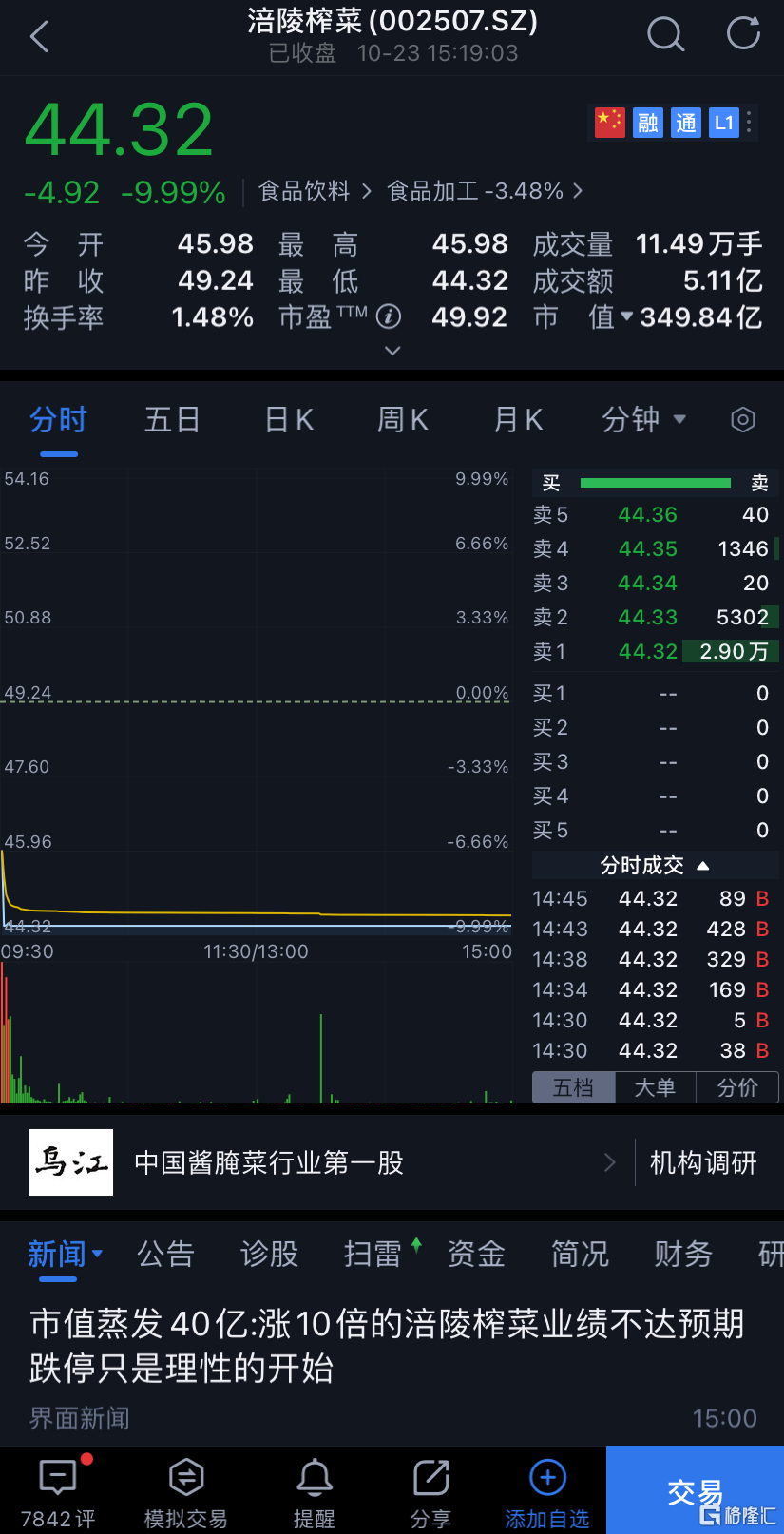Show the 市盈 TTM info tooltip
Viewport: 784px width, 1534px height.
(x=389, y=316)
